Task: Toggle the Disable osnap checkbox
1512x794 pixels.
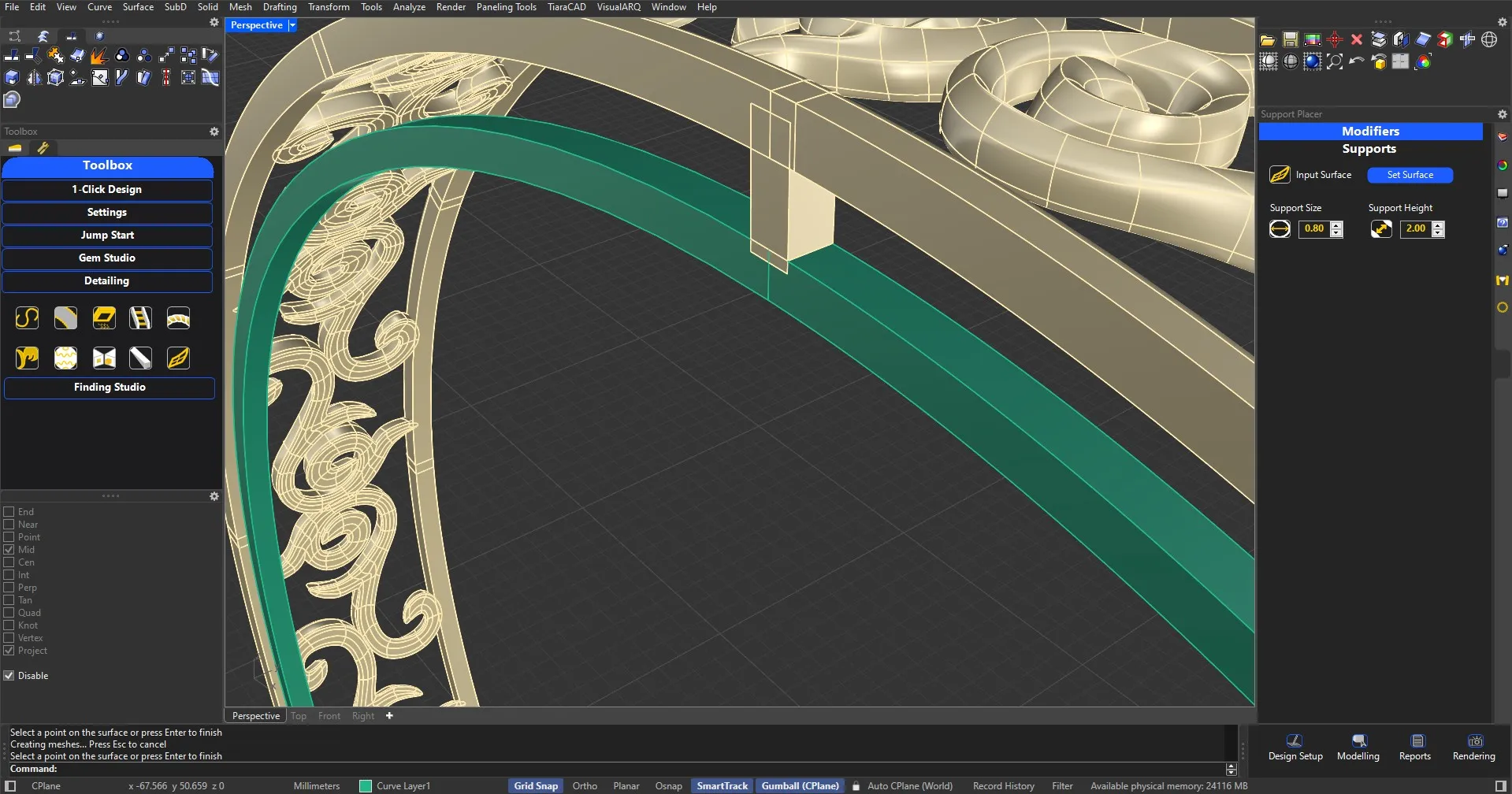Action: coord(9,676)
